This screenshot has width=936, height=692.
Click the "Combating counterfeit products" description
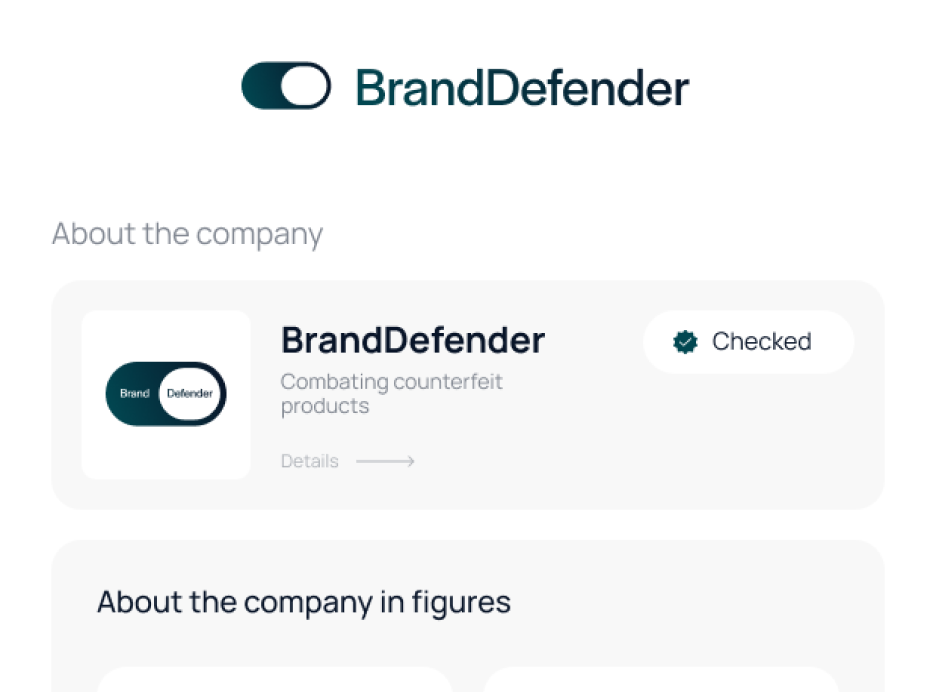[391, 394]
